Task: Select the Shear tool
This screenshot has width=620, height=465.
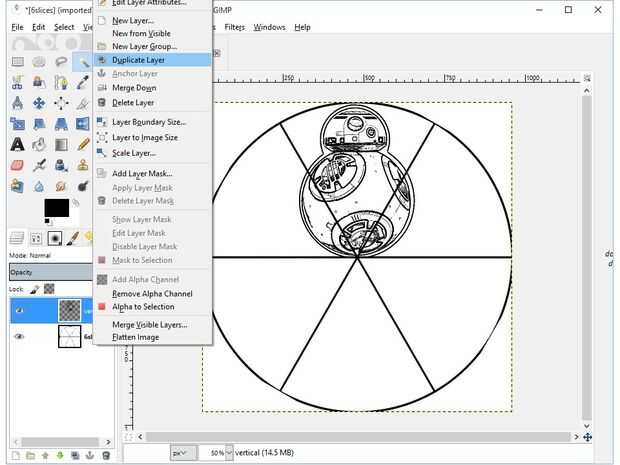Action: click(39, 124)
